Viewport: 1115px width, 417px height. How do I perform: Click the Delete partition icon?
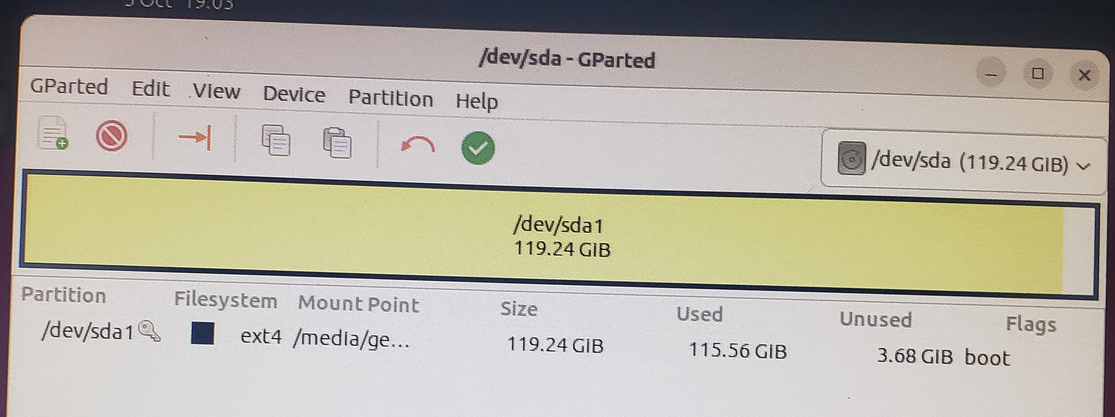[111, 134]
